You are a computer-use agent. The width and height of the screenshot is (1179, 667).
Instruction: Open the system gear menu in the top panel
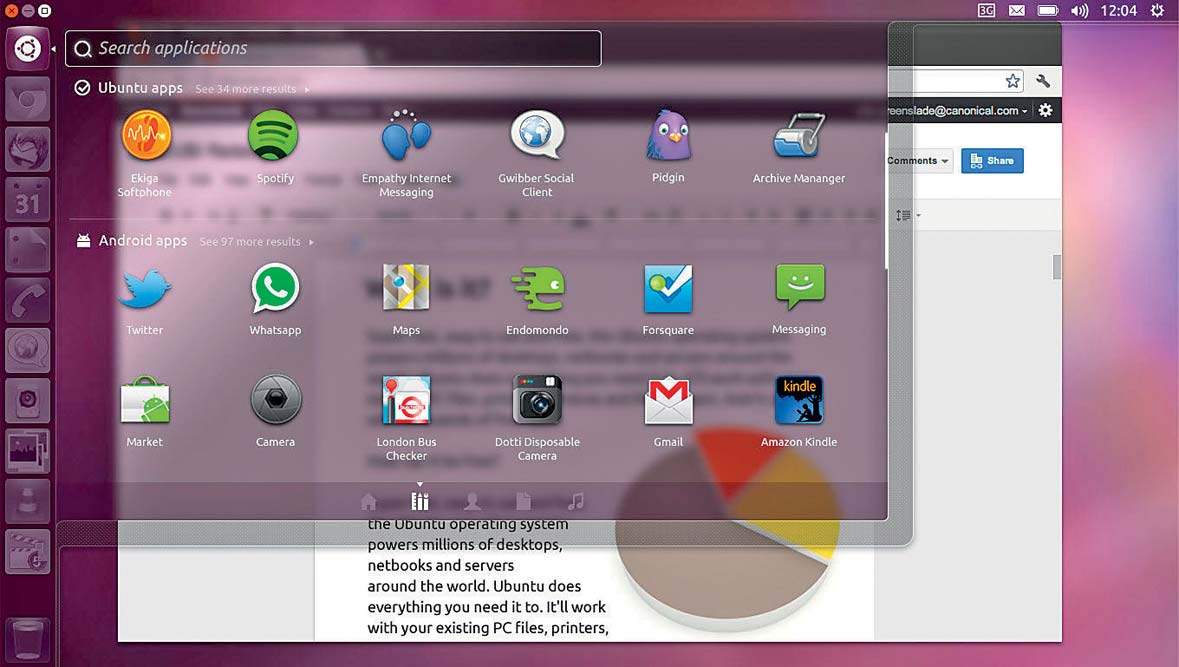point(1157,11)
